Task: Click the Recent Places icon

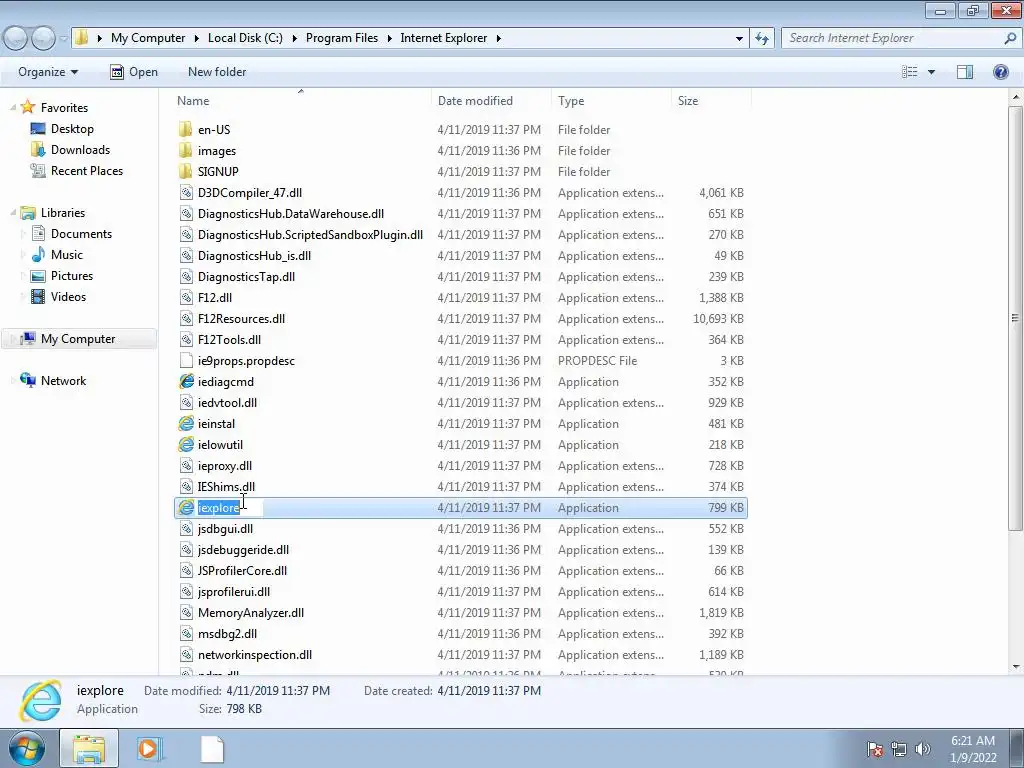Action: 38,170
